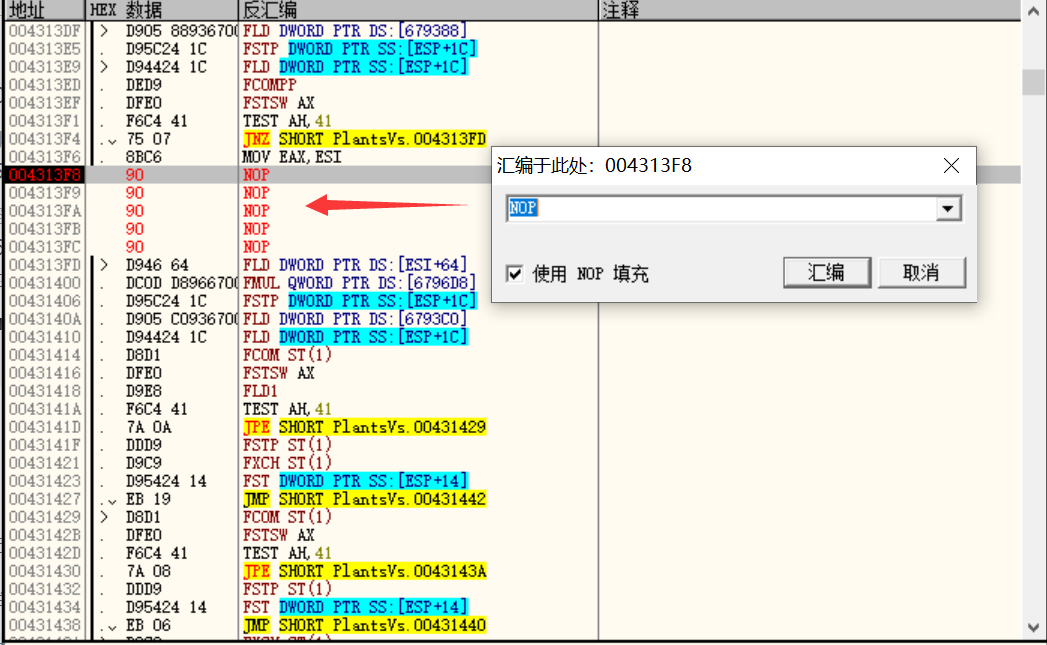1047x645 pixels.
Task: Click FLD DWORD PTR DS:[6793C0] instruction
Action: pyautogui.click(x=355, y=319)
